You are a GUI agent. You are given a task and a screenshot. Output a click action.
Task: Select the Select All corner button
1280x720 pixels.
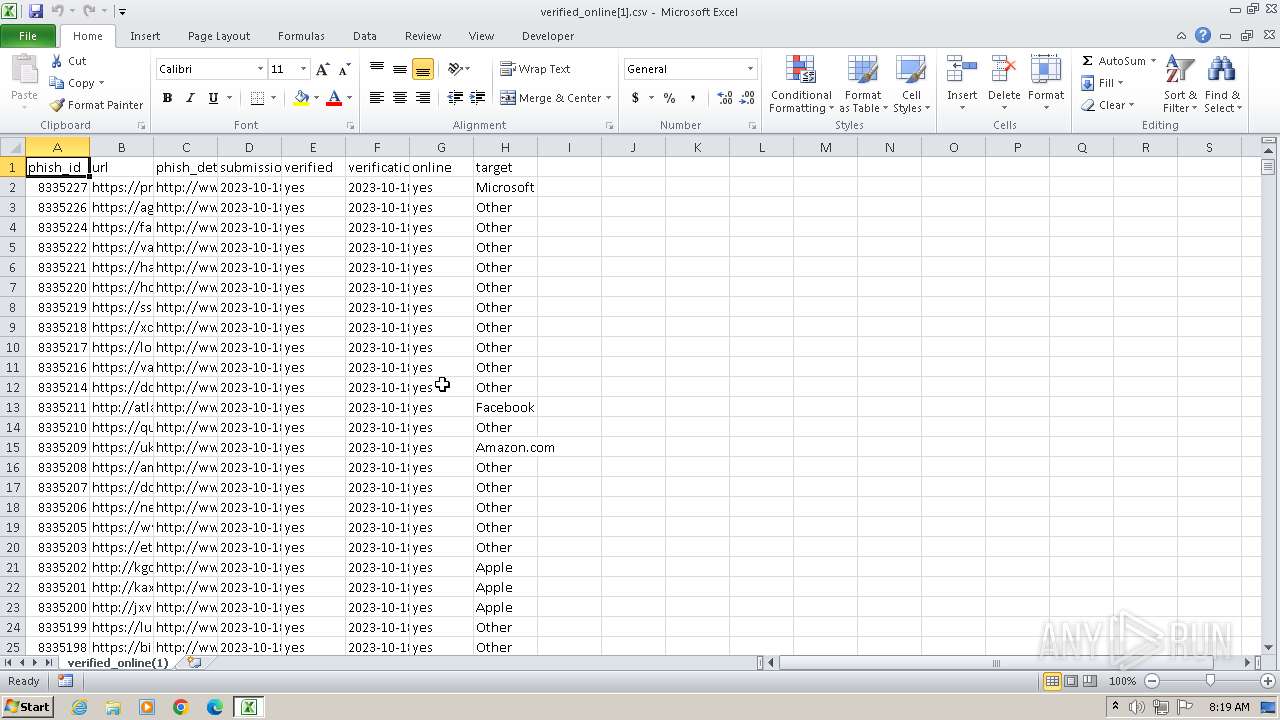tap(12, 148)
